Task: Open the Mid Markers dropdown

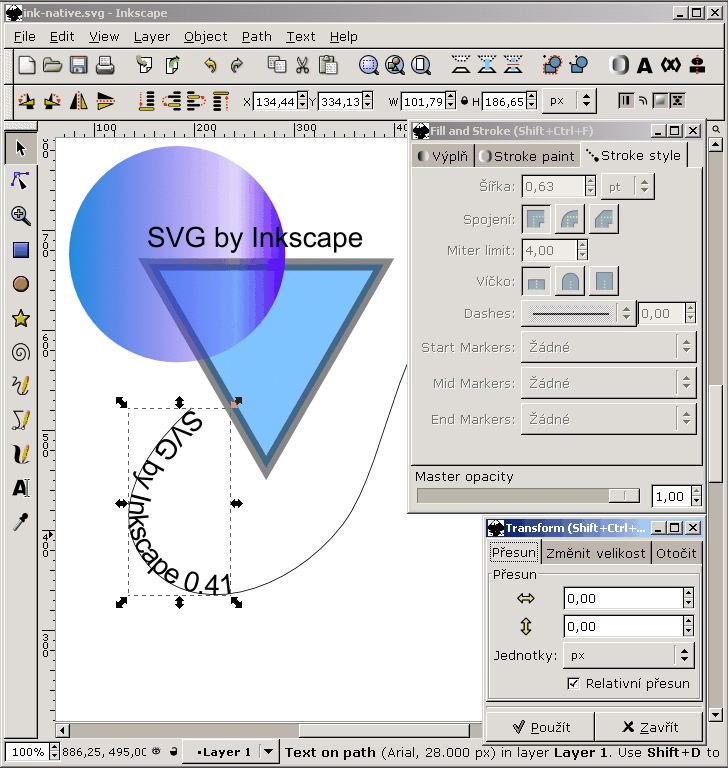Action: [x=608, y=383]
